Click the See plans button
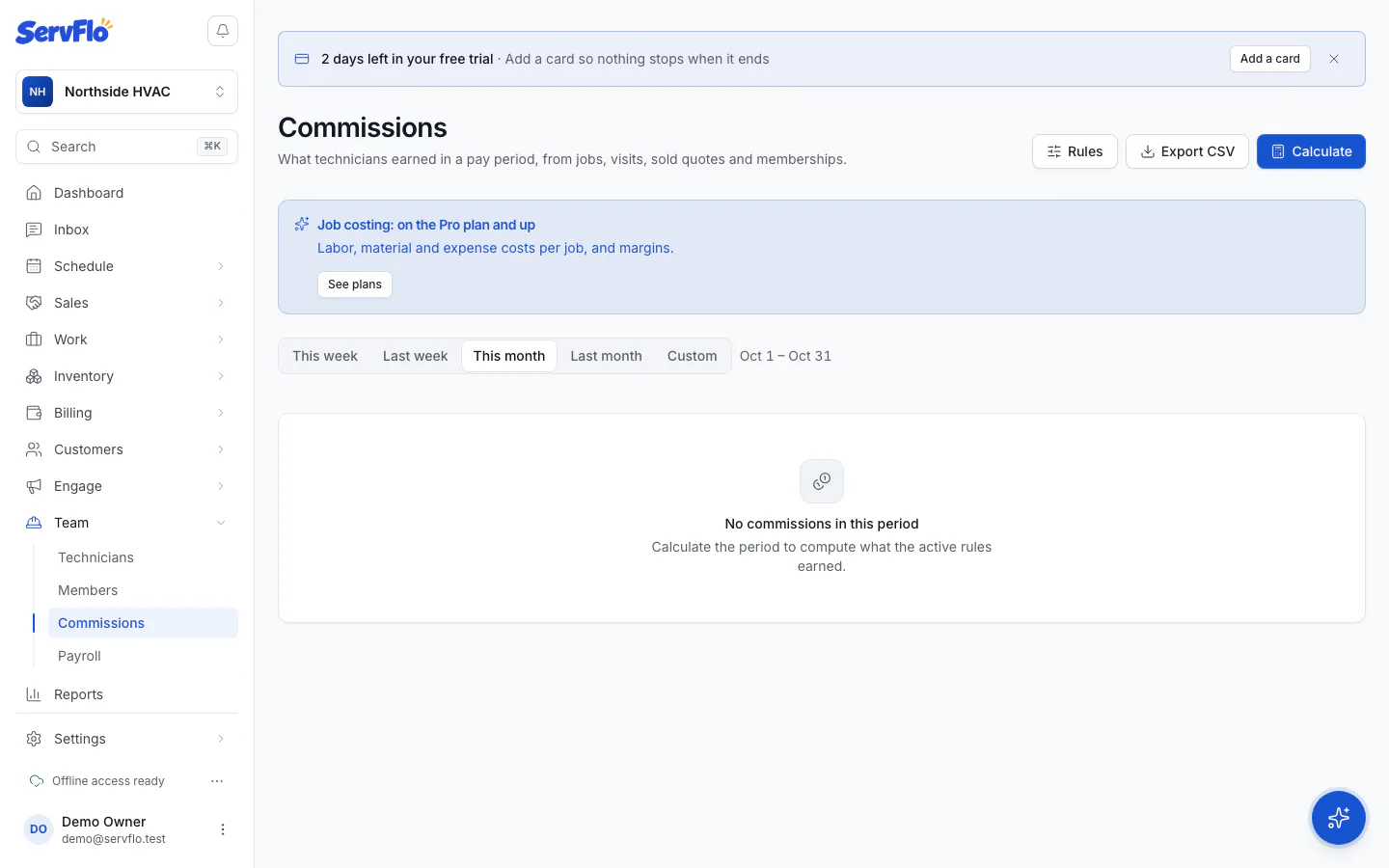Image resolution: width=1389 pixels, height=868 pixels. coord(355,285)
